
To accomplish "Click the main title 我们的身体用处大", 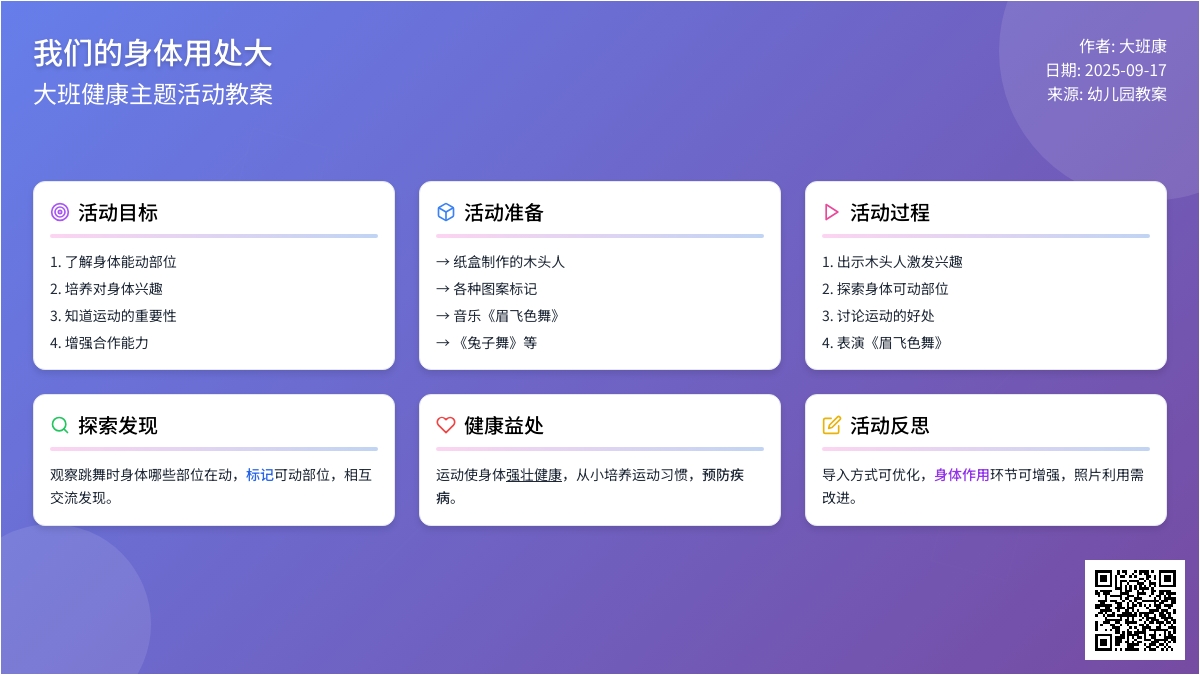I will (x=153, y=53).
